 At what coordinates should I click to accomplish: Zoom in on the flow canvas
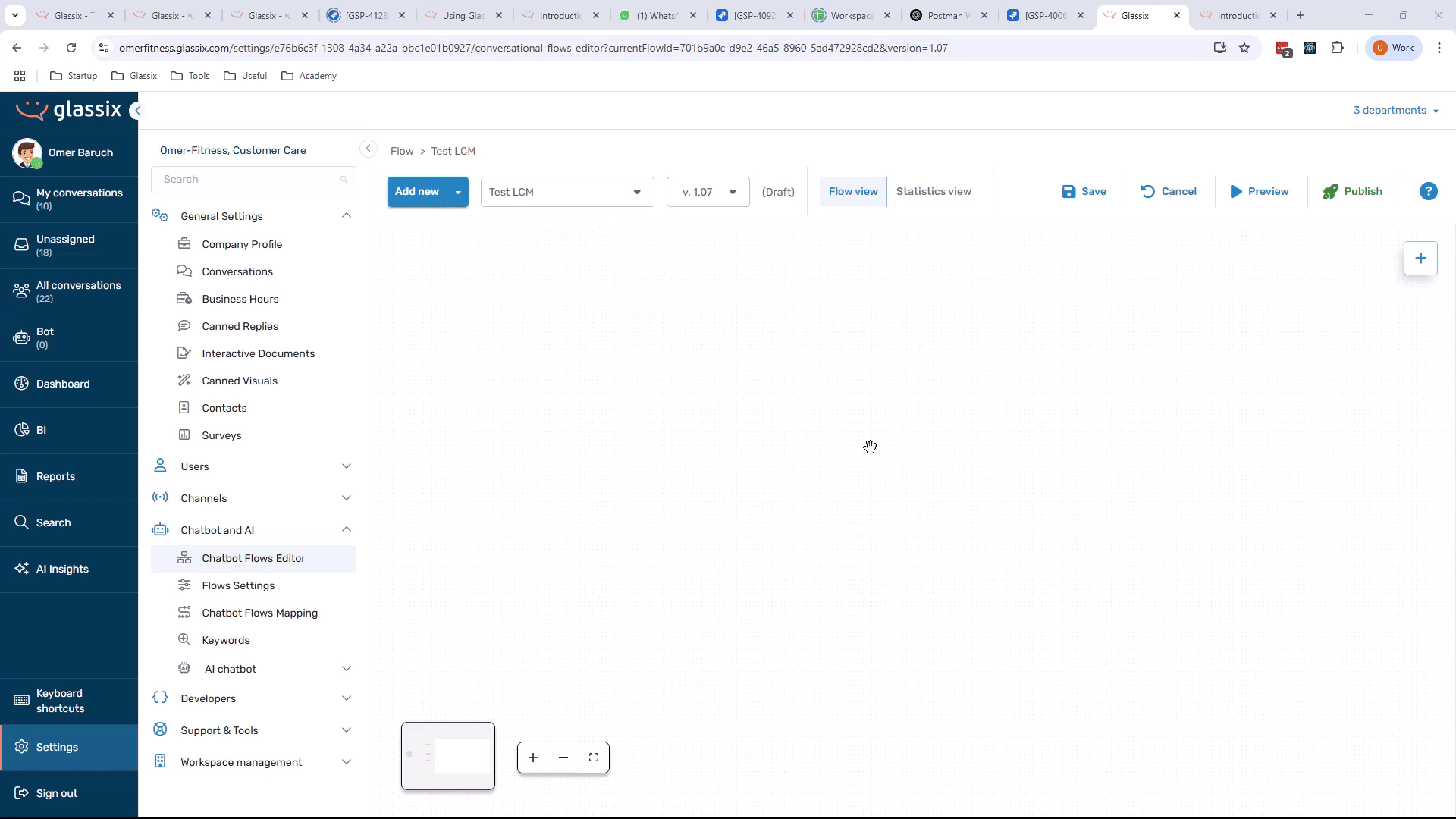533,758
